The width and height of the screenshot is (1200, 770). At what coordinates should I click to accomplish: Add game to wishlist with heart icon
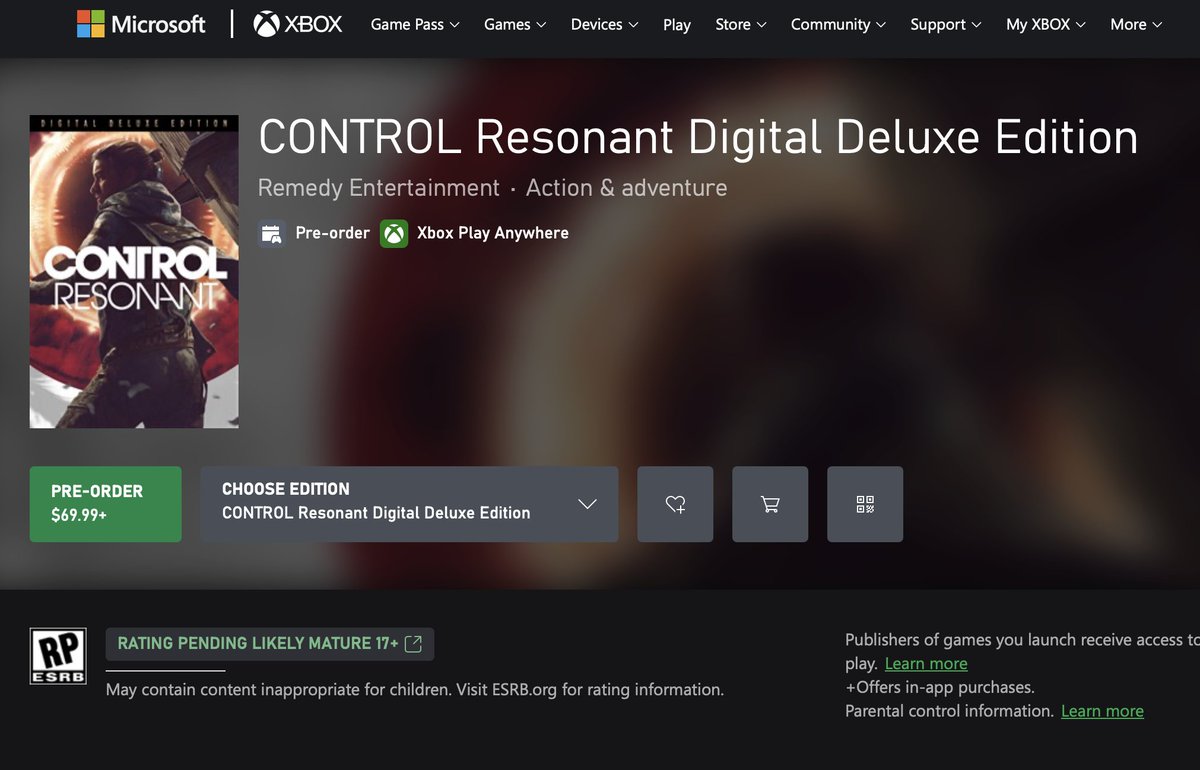click(675, 504)
